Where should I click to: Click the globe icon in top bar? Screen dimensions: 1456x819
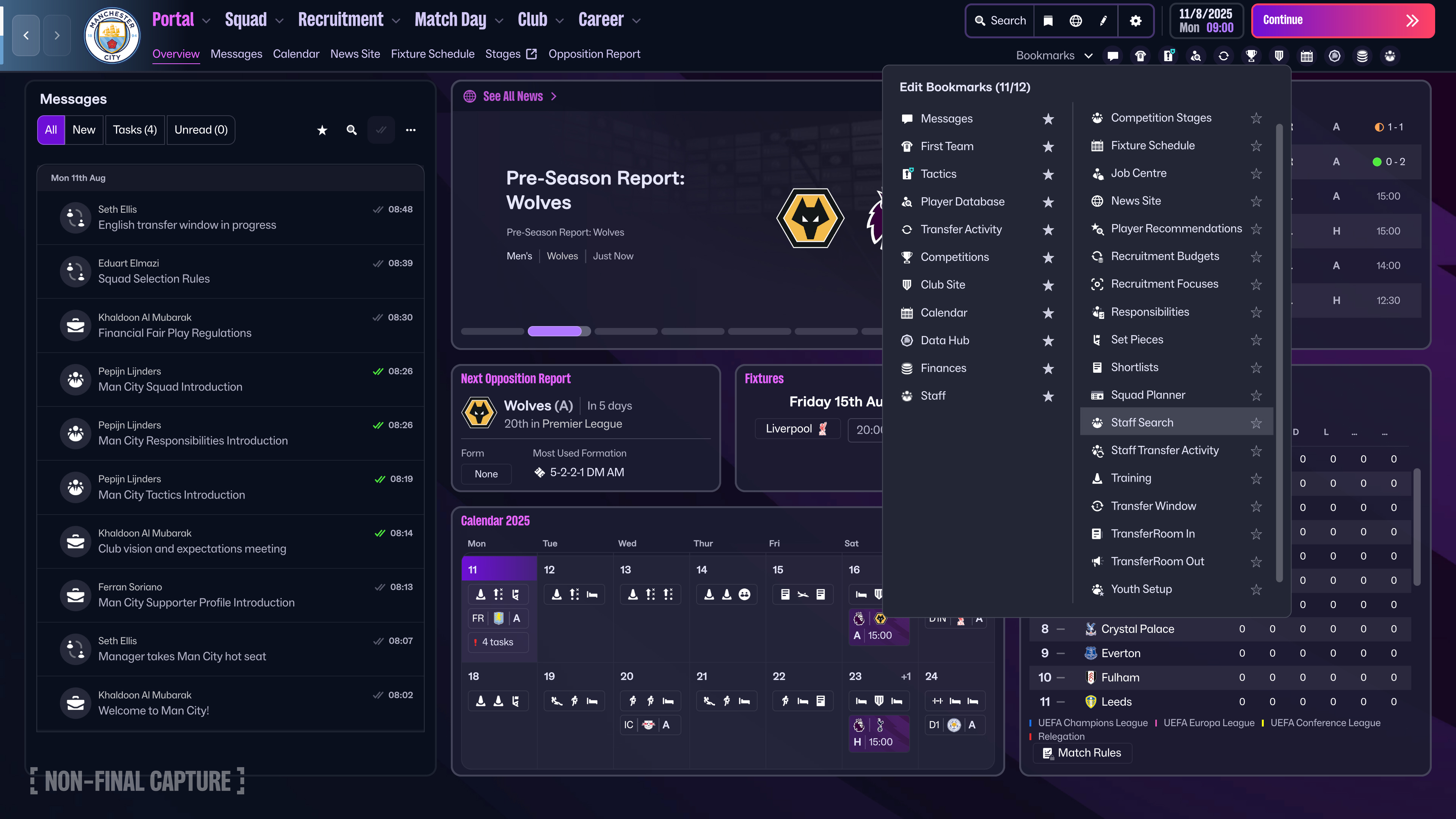[x=1076, y=21]
